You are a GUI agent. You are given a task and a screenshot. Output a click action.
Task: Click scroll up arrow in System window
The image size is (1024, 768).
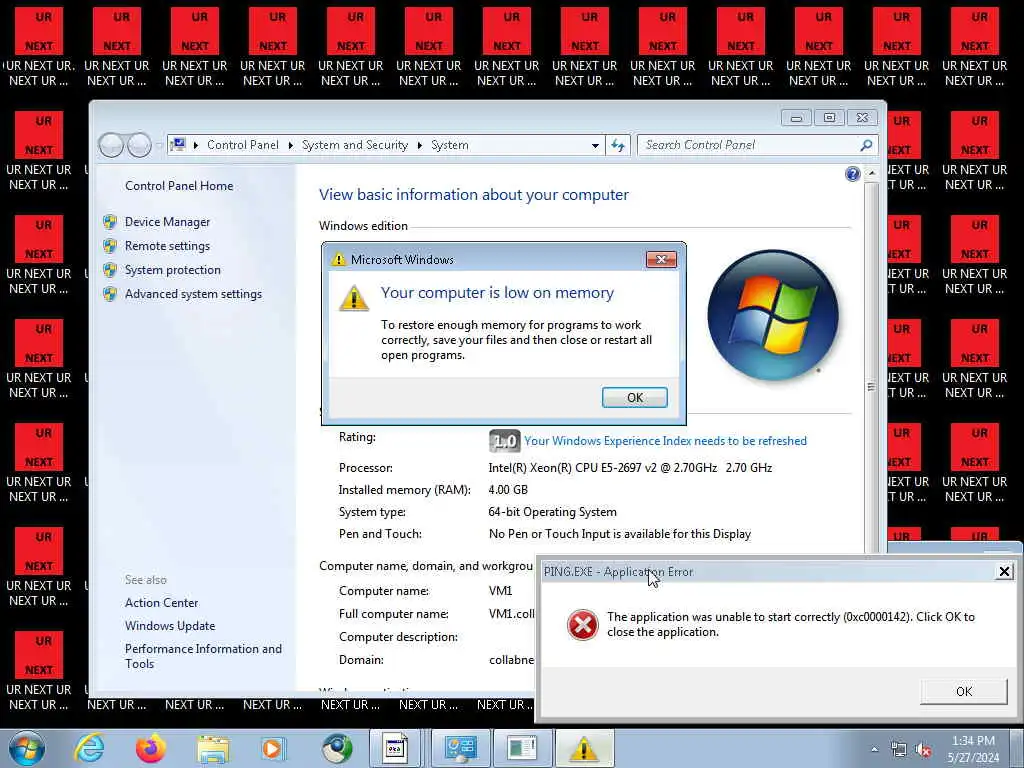871,174
